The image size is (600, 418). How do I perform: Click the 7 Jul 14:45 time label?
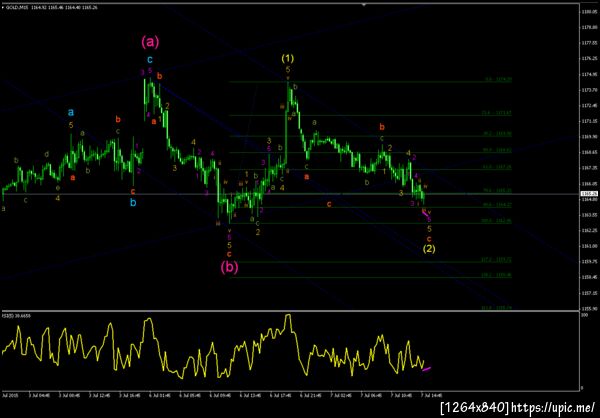tap(431, 394)
